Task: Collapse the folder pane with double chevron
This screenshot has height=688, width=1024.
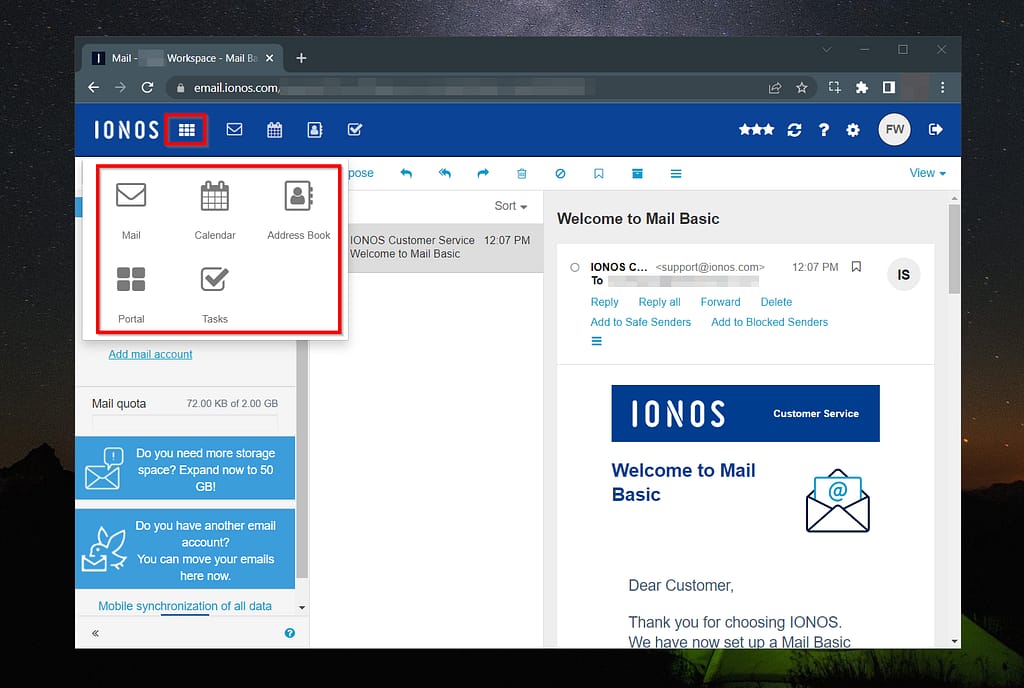Action: [x=95, y=633]
